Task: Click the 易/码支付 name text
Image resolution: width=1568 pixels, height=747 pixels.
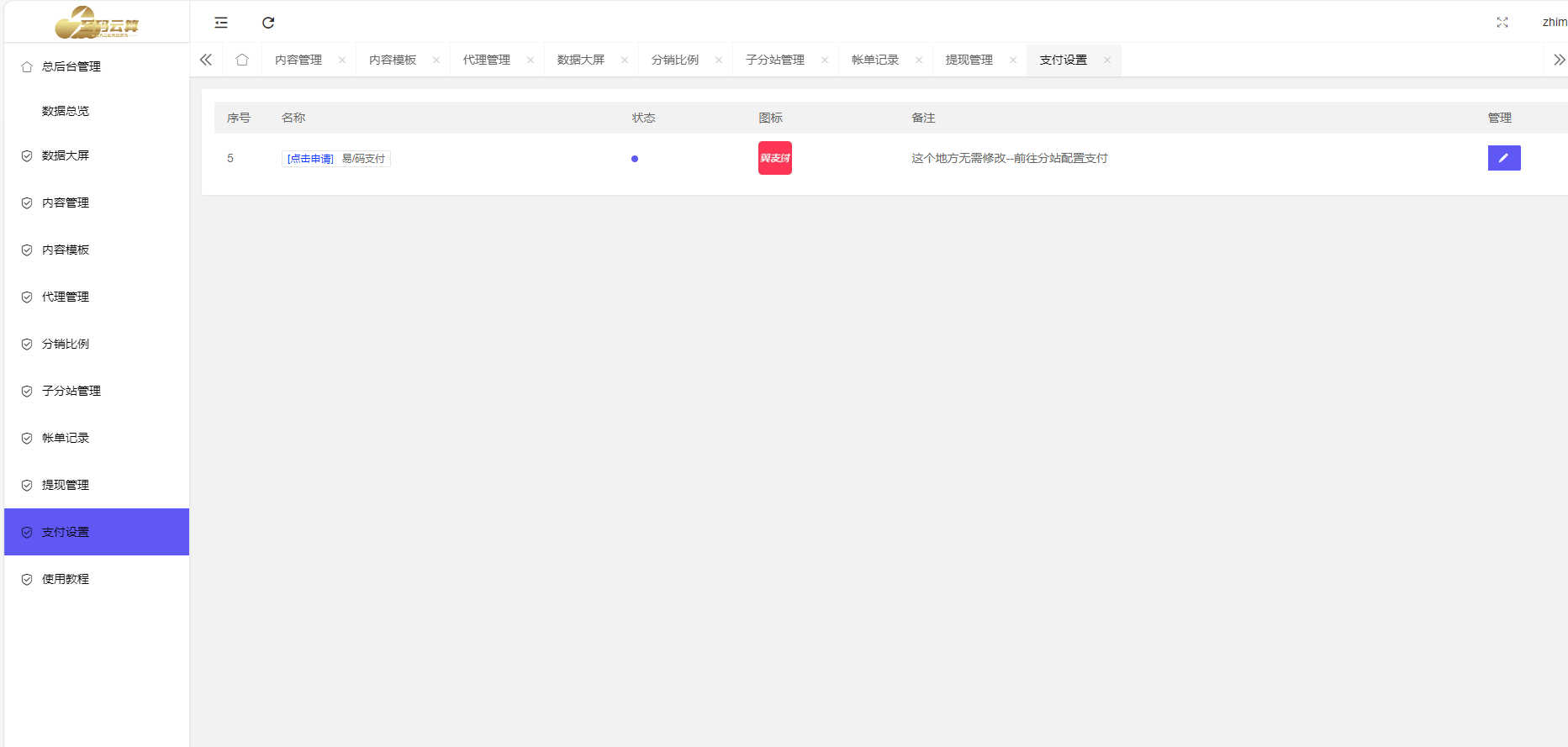Action: point(363,159)
